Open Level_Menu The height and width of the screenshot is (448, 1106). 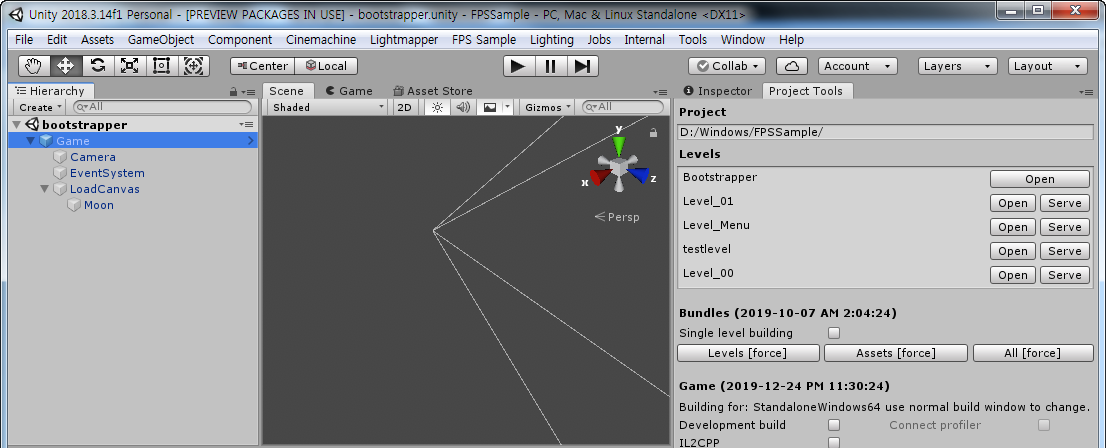(x=1013, y=227)
